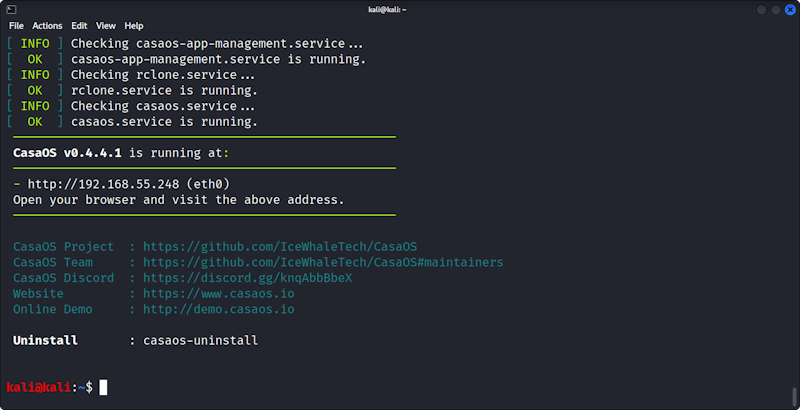Image resolution: width=800 pixels, height=410 pixels.
Task: Open the File menu
Action: point(16,25)
